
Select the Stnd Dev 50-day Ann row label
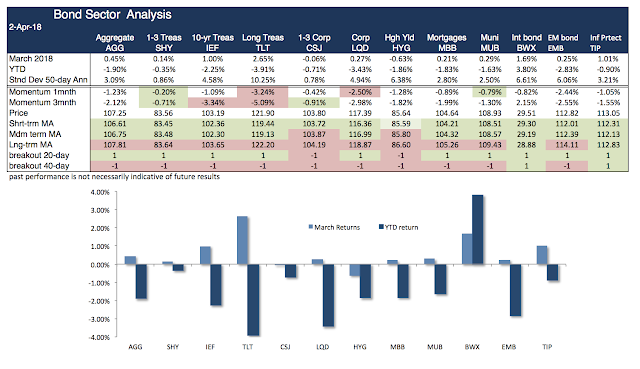click(48, 80)
